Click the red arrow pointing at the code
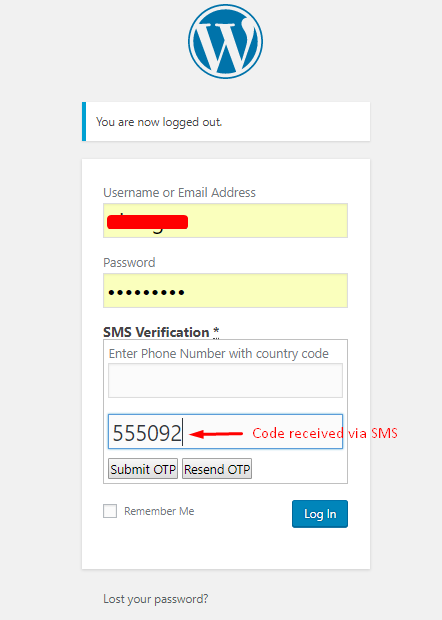This screenshot has width=442, height=620. [216, 434]
